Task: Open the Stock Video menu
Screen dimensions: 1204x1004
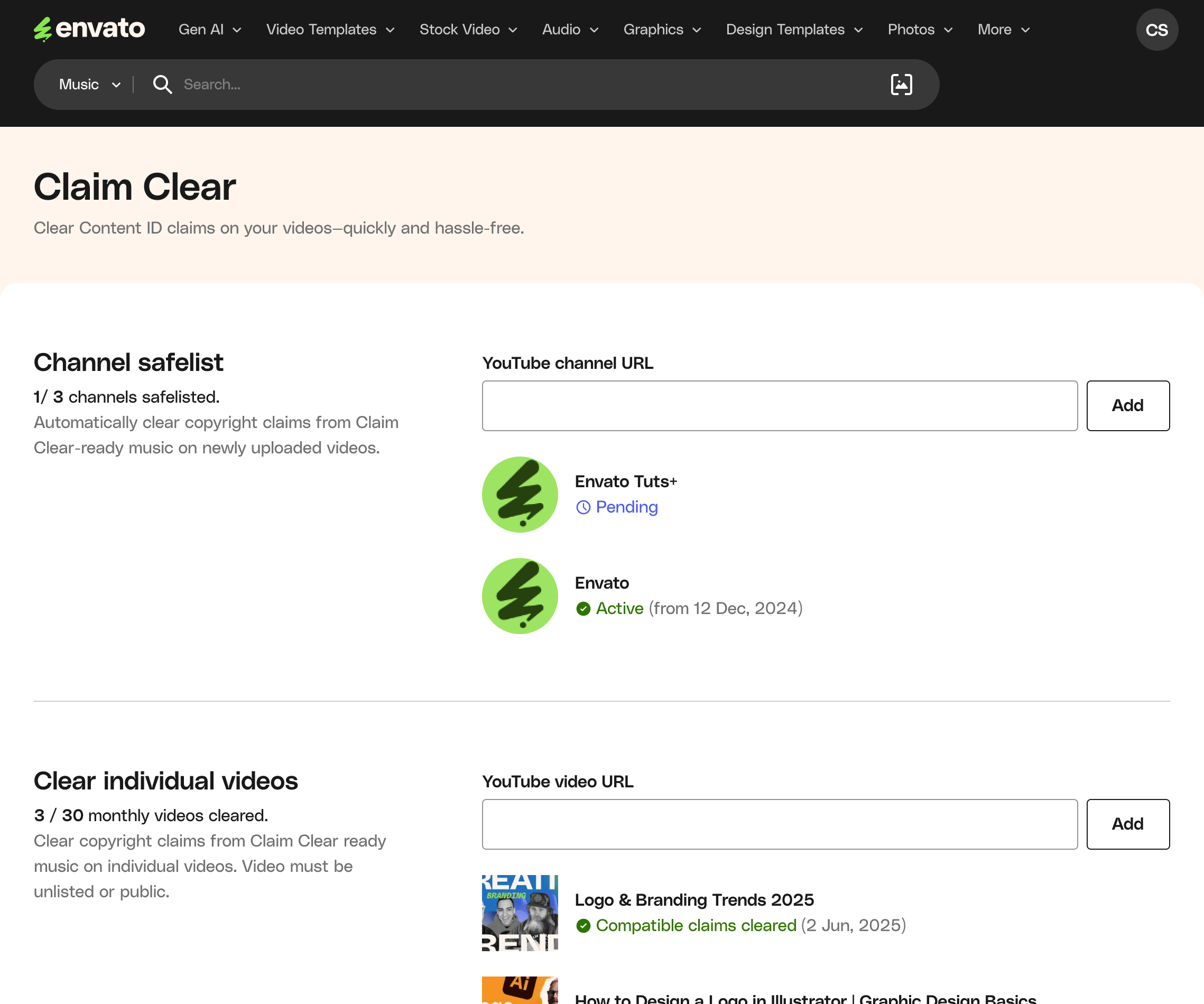Action: tap(468, 30)
